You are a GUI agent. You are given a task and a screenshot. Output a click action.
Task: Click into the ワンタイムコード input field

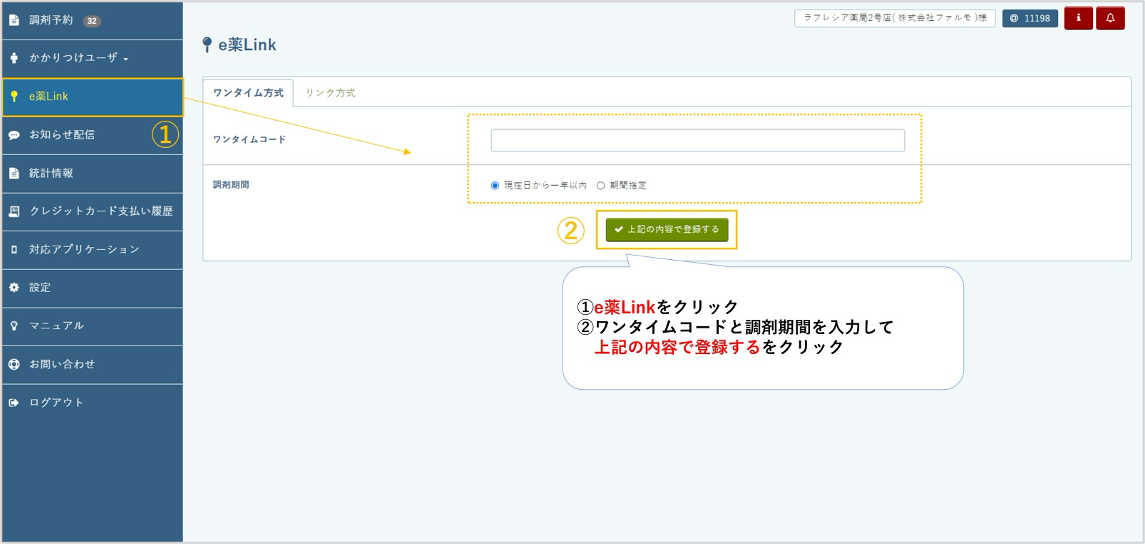tap(697, 140)
